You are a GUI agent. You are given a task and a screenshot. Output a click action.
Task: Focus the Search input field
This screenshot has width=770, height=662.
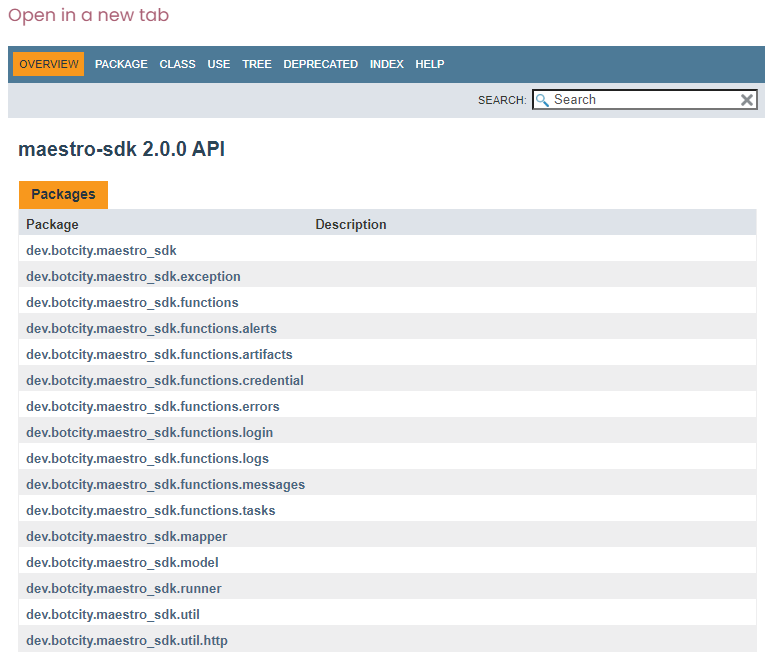(x=644, y=100)
